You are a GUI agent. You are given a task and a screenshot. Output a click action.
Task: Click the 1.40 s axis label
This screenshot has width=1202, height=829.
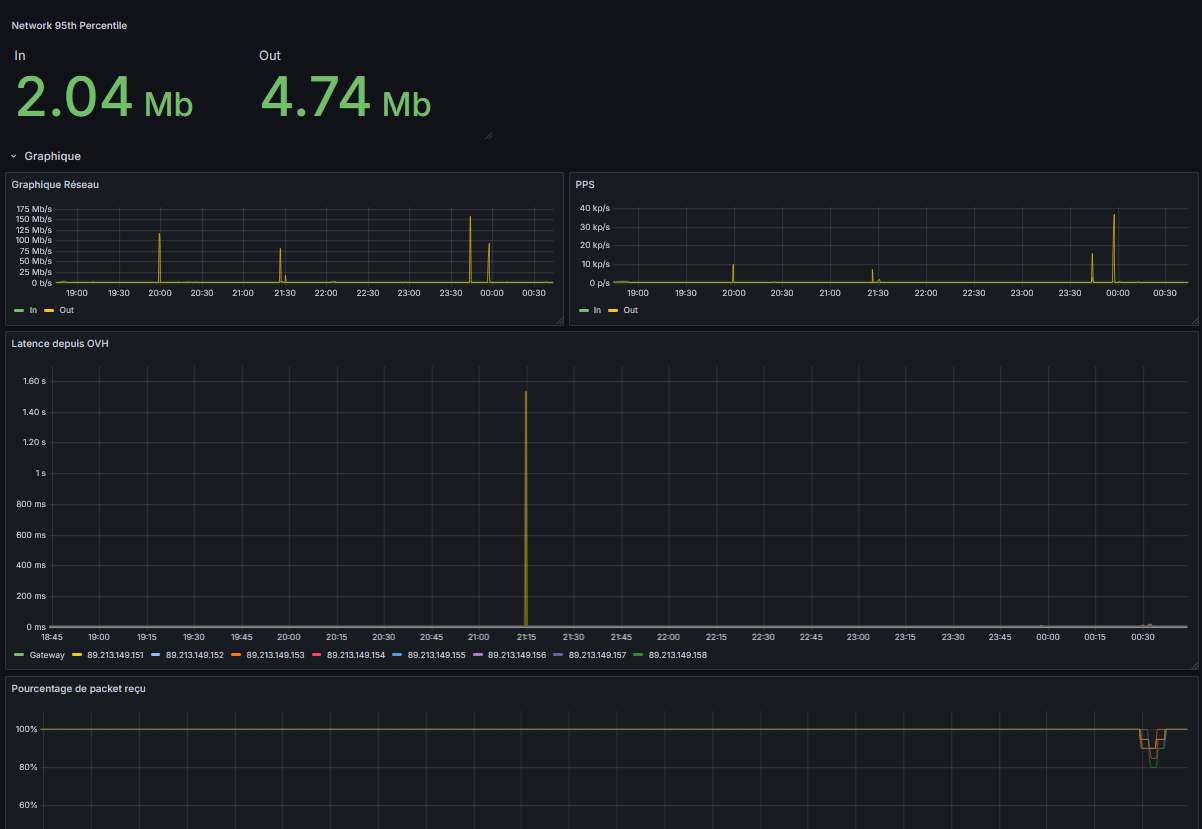pyautogui.click(x=34, y=412)
